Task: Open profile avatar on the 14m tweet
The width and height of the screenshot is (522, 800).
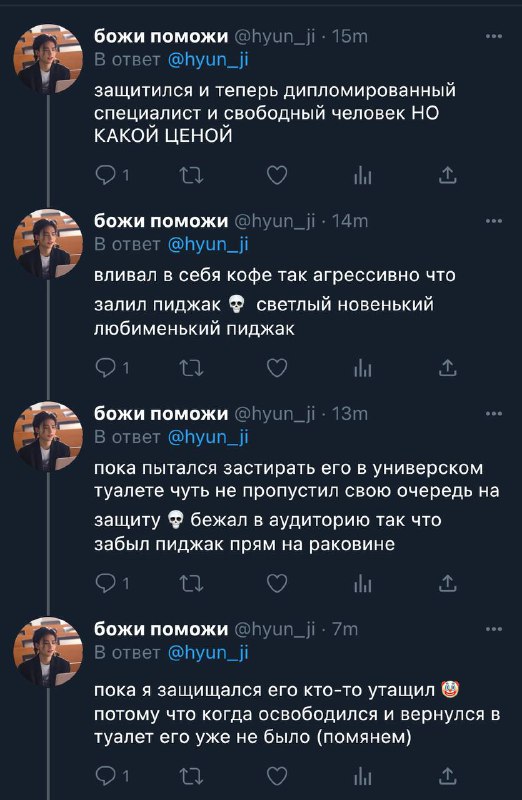Action: click(x=48, y=243)
